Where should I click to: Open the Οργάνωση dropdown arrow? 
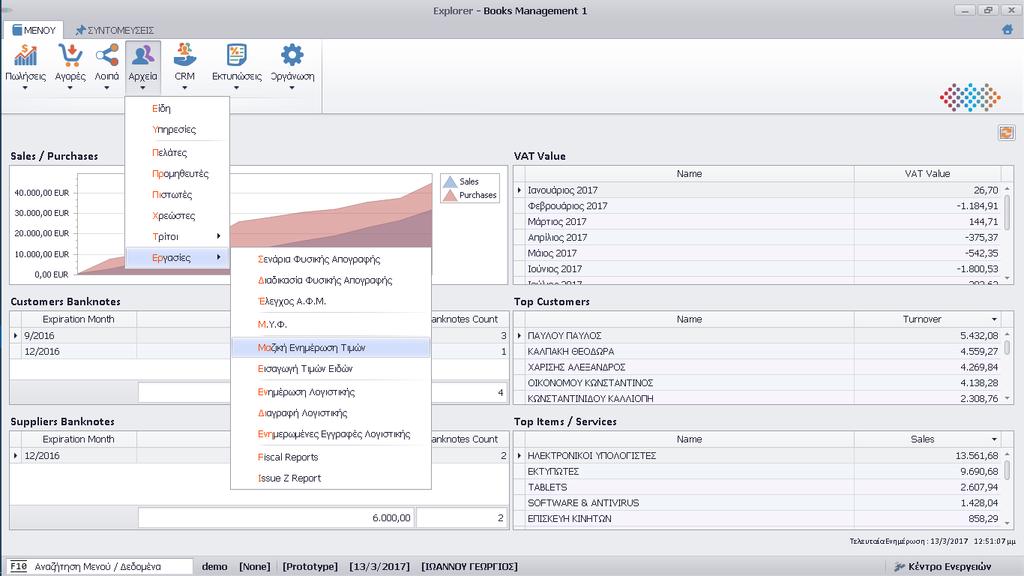[x=292, y=88]
